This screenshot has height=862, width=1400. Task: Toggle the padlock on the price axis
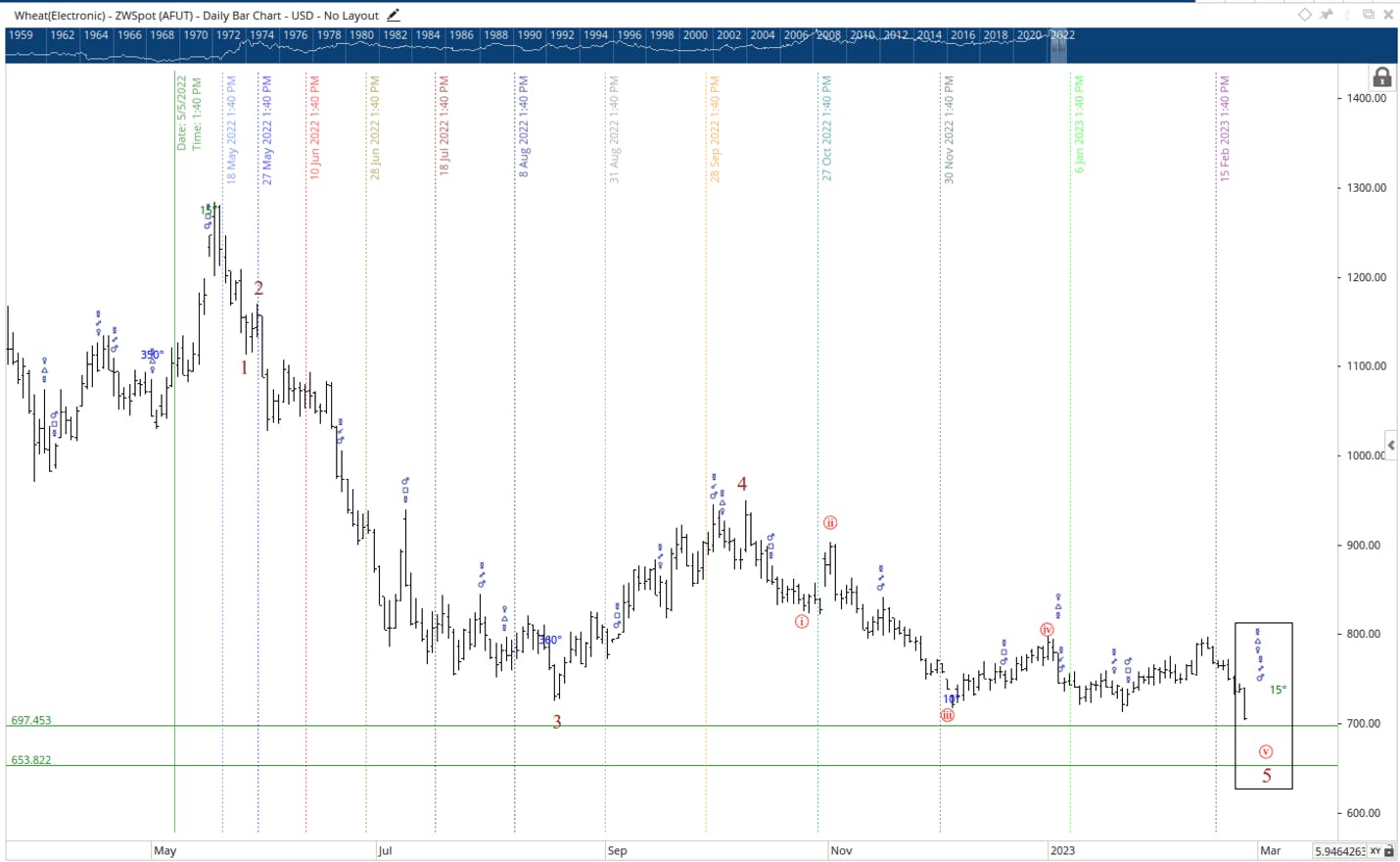(1381, 77)
